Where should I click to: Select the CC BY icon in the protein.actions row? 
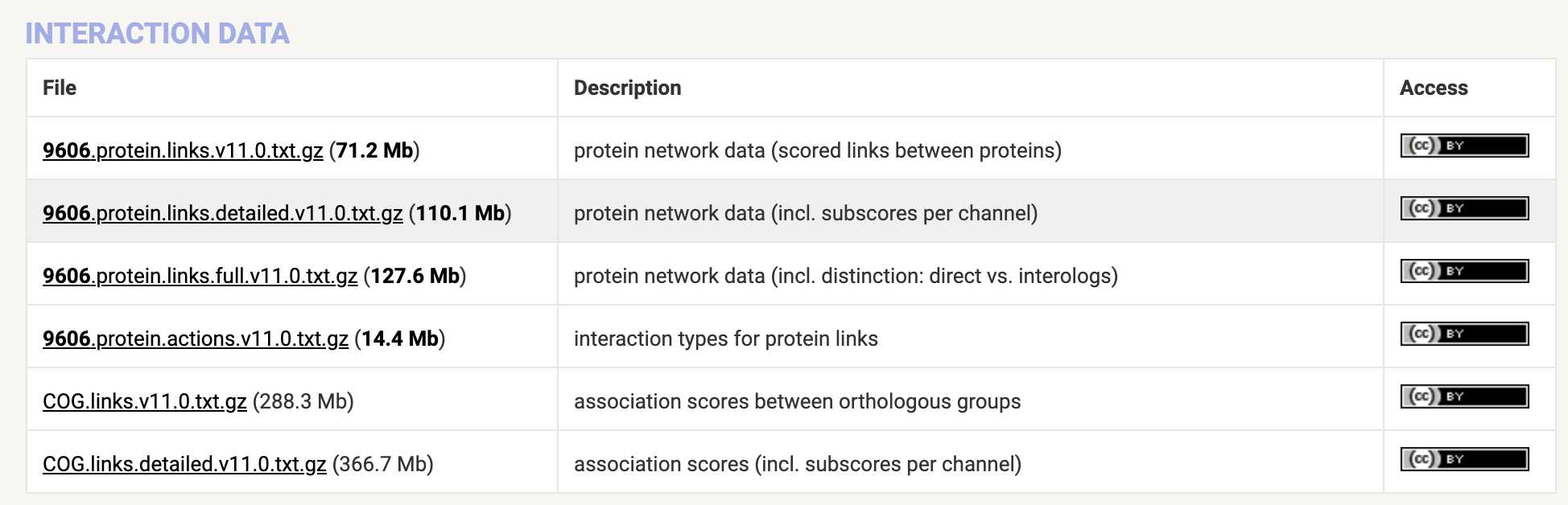point(1464,334)
